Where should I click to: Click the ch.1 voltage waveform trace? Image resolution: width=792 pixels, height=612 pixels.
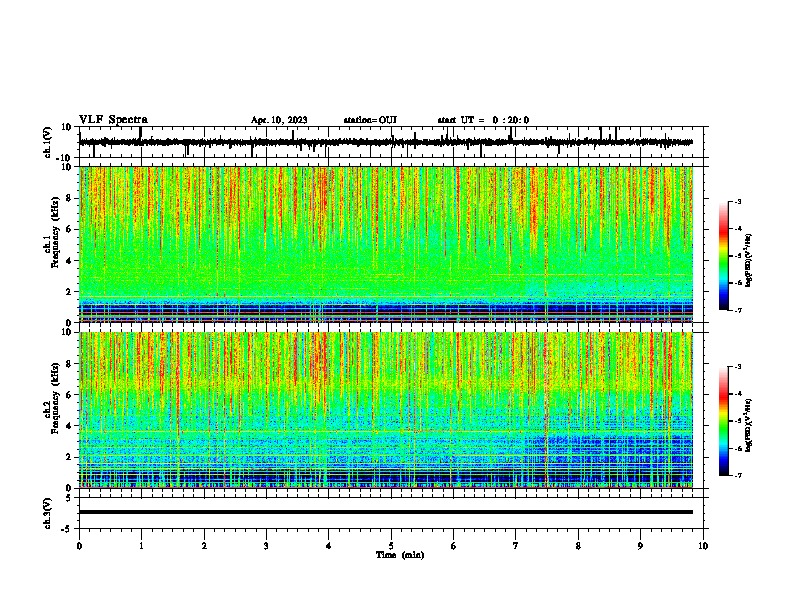(386, 142)
